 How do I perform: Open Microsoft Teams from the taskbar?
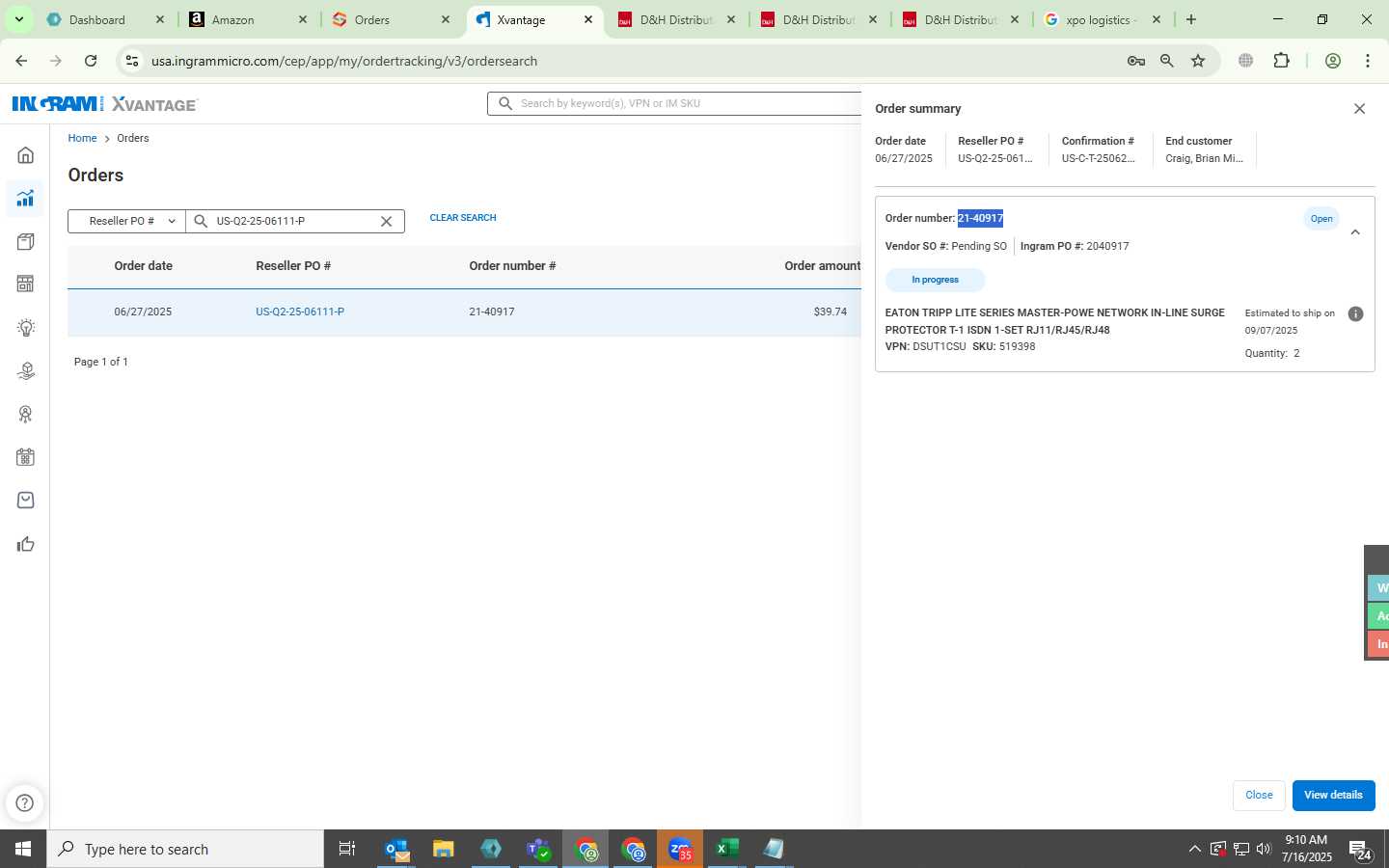pyautogui.click(x=538, y=850)
